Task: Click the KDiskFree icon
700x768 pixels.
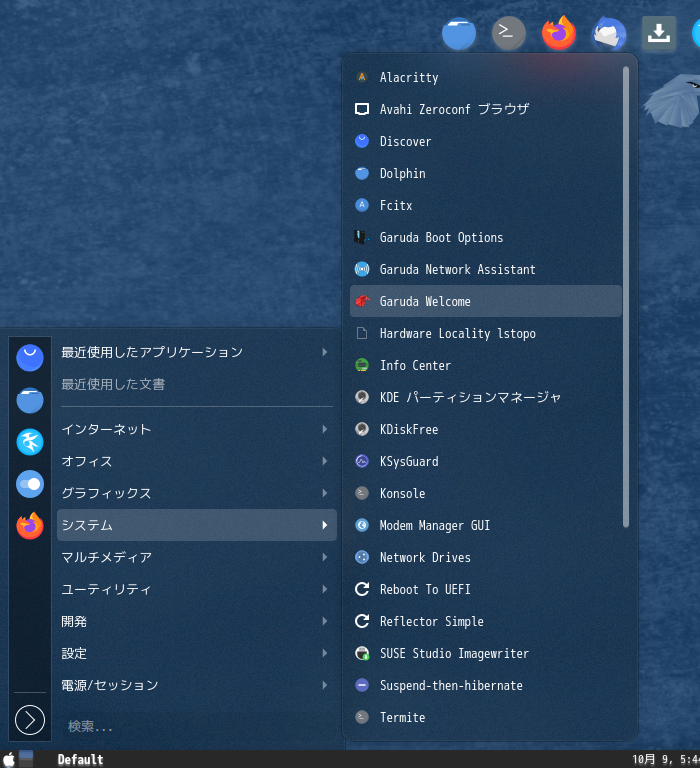Action: [362, 430]
